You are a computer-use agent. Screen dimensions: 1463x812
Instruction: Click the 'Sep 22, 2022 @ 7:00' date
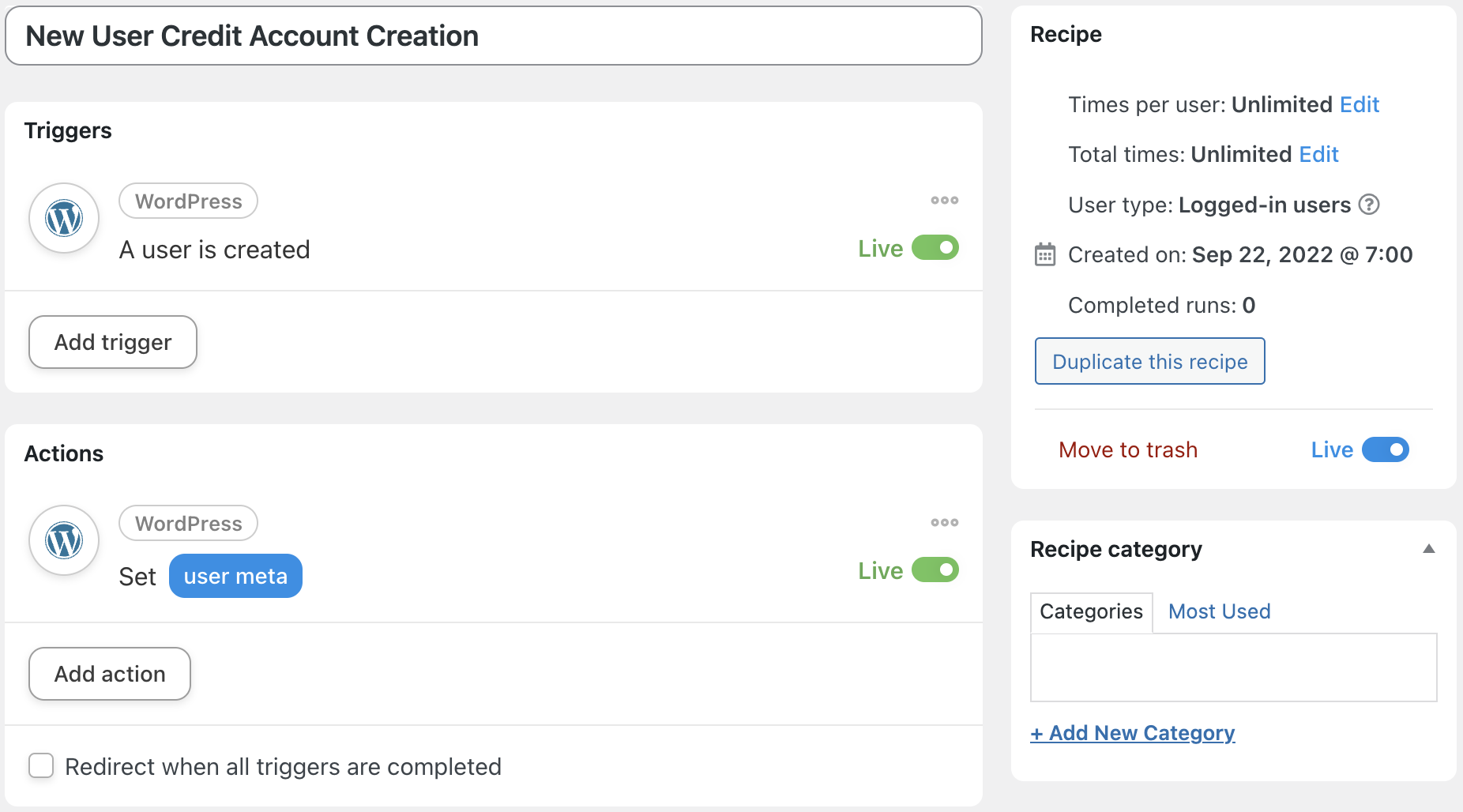[1302, 254]
